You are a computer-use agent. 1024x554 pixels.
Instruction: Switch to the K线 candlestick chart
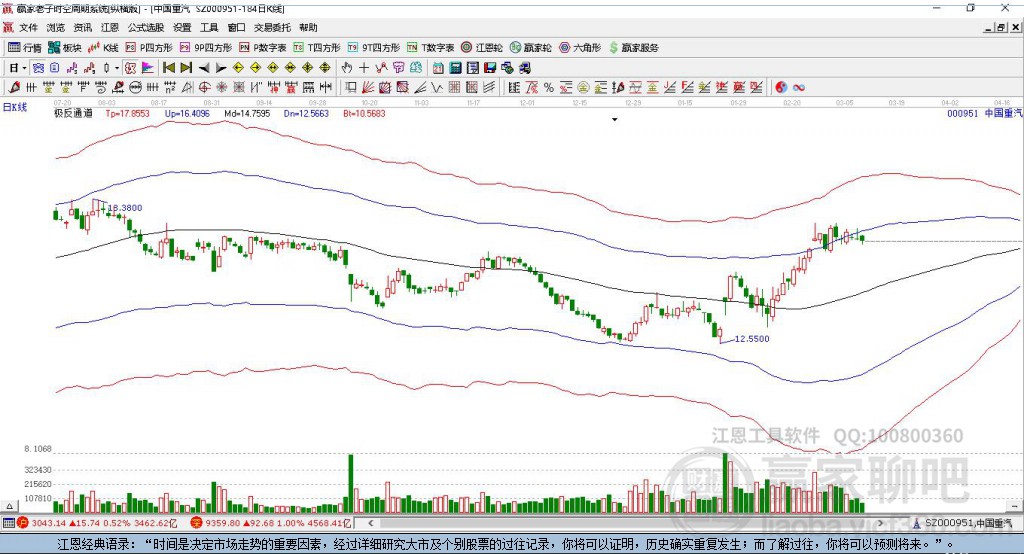103,48
